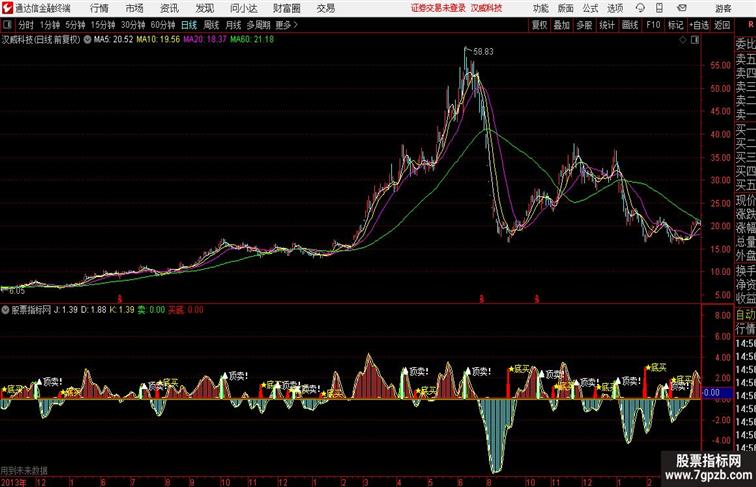Screen dimensions: 756x487
Task: Click the 画线 drawing toolbar button
Action: 630,25
